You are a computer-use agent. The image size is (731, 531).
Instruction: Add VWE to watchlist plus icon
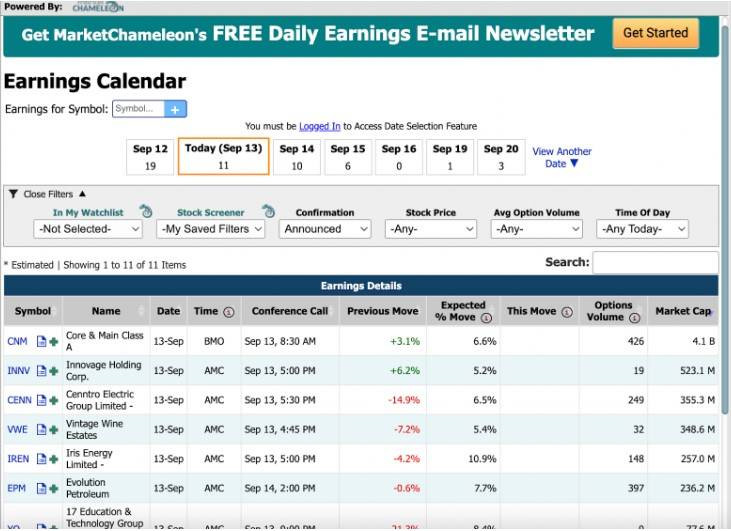click(x=54, y=430)
